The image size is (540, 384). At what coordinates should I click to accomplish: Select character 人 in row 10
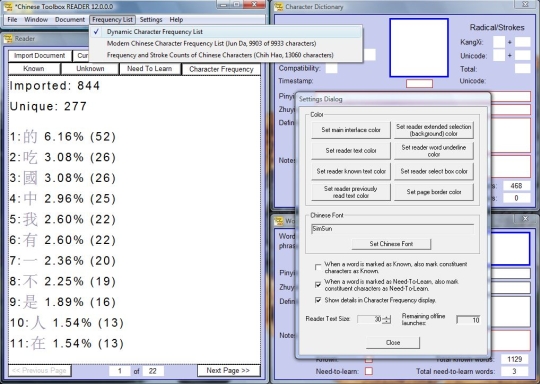(38, 323)
